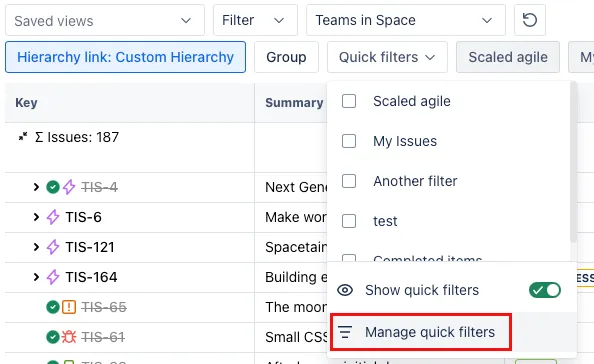This screenshot has width=594, height=364.
Task: Click the Show quick filters menu label
Action: [x=422, y=290]
